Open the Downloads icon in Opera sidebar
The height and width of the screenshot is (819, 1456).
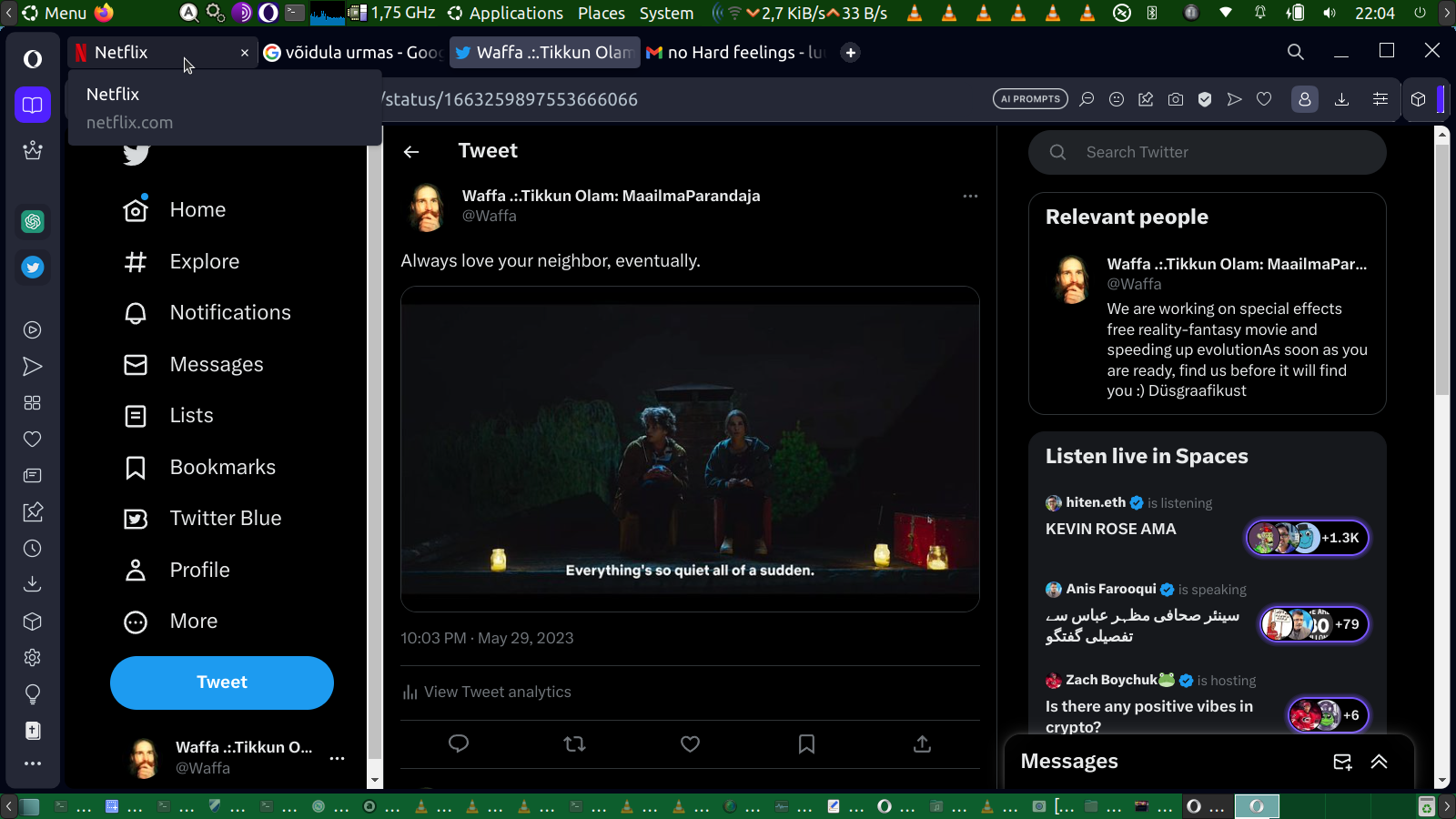[33, 584]
